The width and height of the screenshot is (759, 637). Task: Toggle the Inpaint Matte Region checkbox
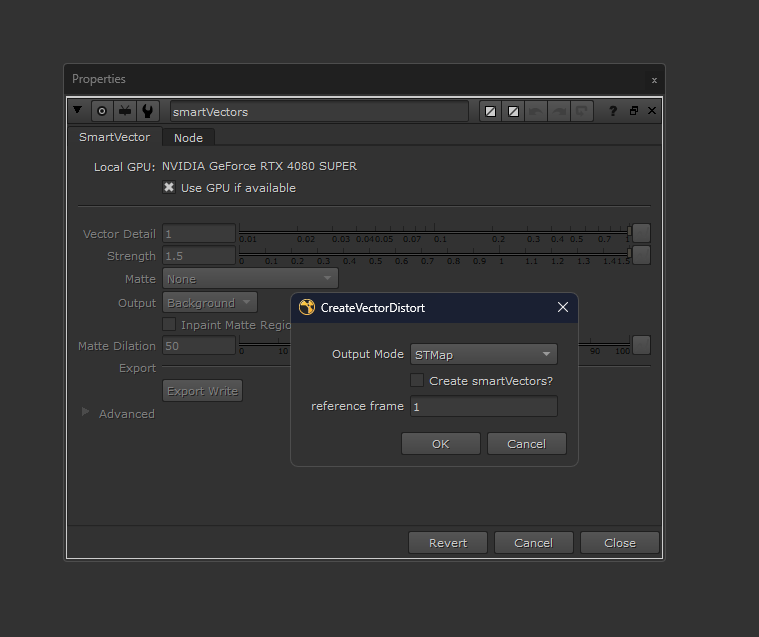(x=169, y=325)
